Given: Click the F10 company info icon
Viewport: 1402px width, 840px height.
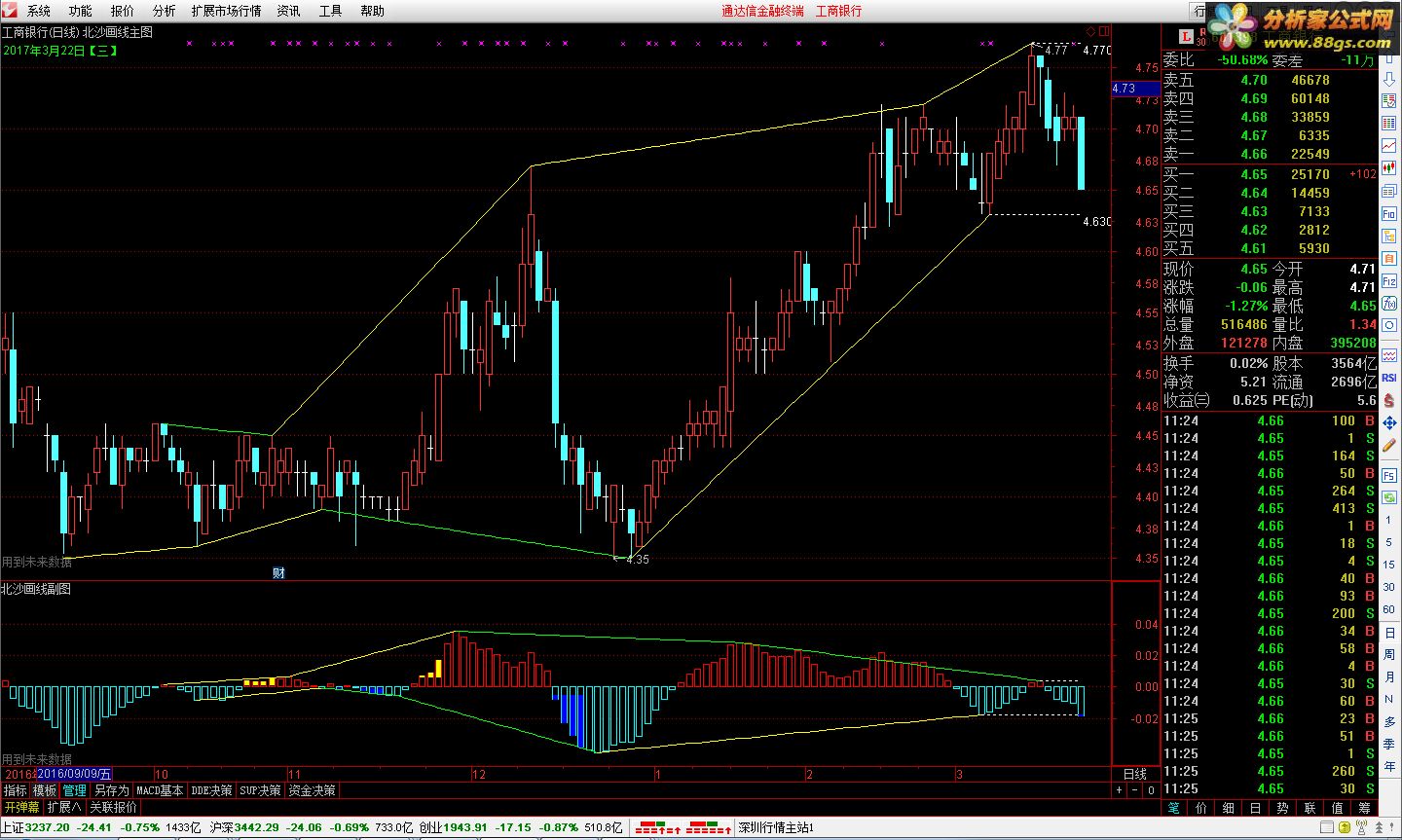Looking at the screenshot, I should (1389, 213).
